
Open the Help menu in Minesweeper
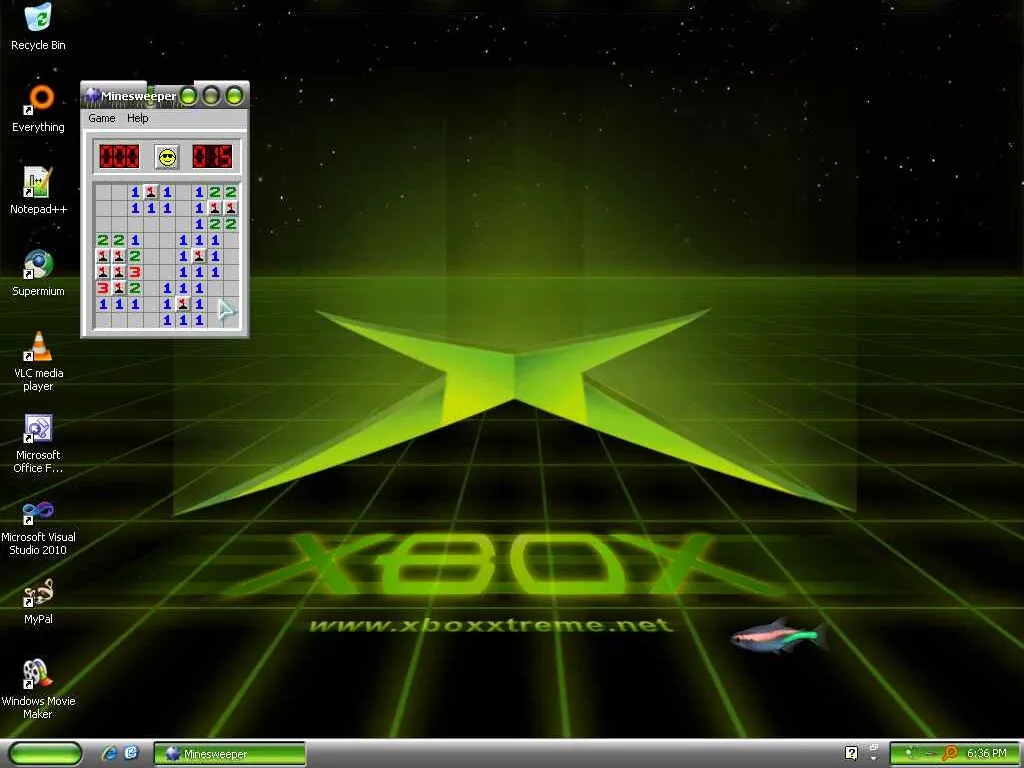(x=137, y=118)
